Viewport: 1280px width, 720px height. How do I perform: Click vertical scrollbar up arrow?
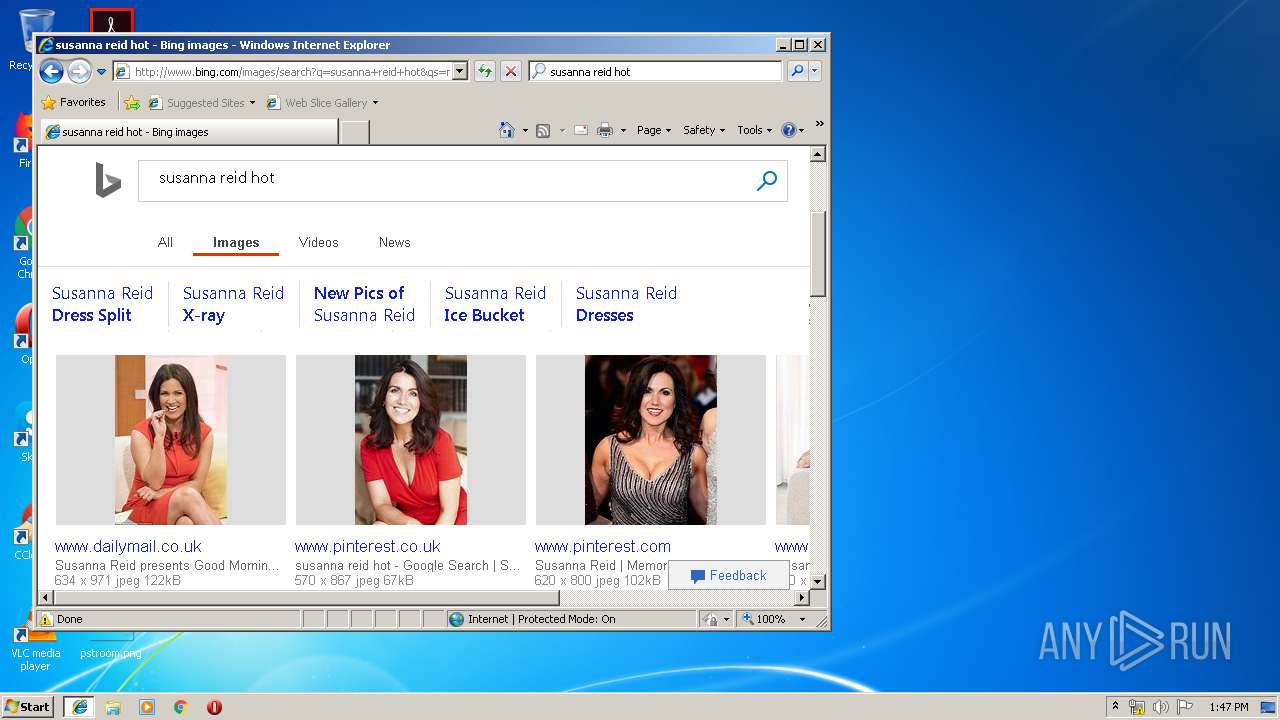[817, 154]
